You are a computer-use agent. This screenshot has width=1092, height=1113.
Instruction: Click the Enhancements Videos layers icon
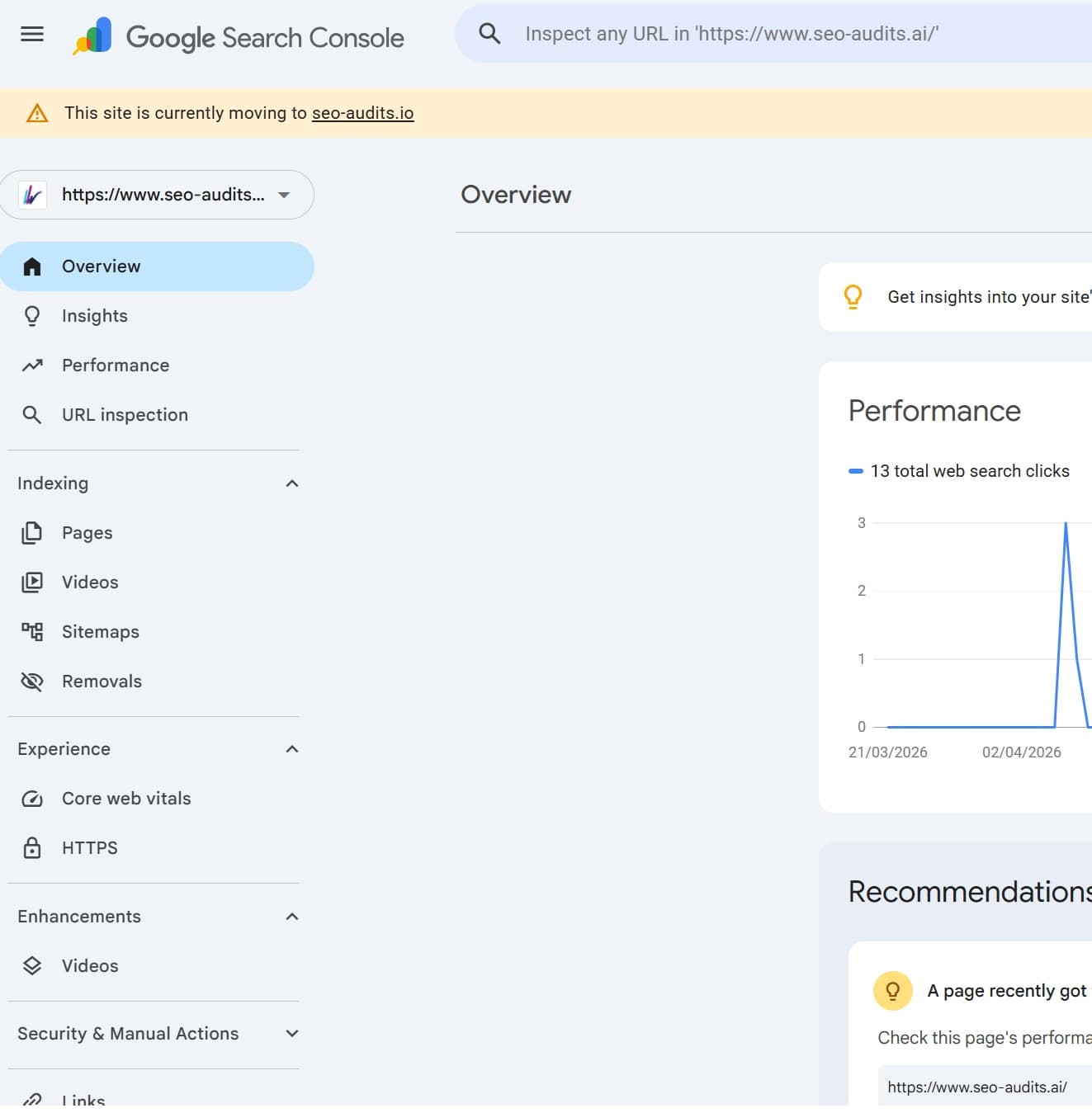pyautogui.click(x=32, y=966)
